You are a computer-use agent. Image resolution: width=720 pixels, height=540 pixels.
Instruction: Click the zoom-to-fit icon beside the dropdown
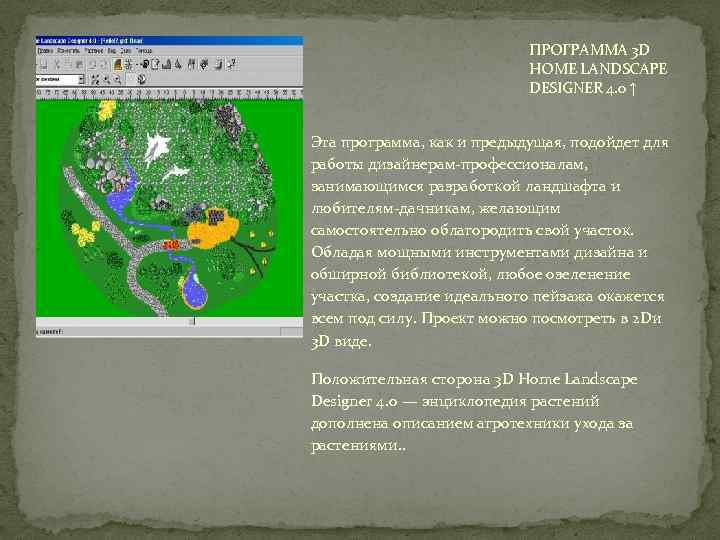(x=96, y=79)
